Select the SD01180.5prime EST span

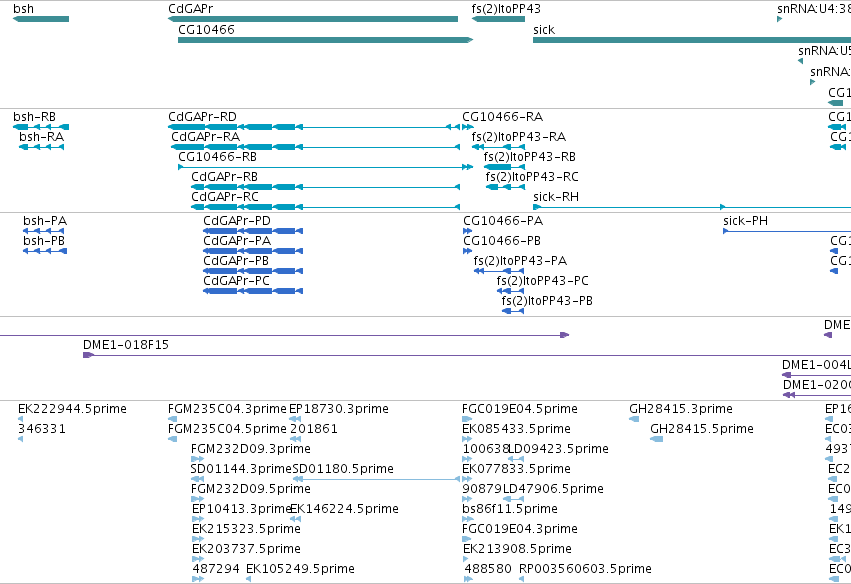(376, 479)
